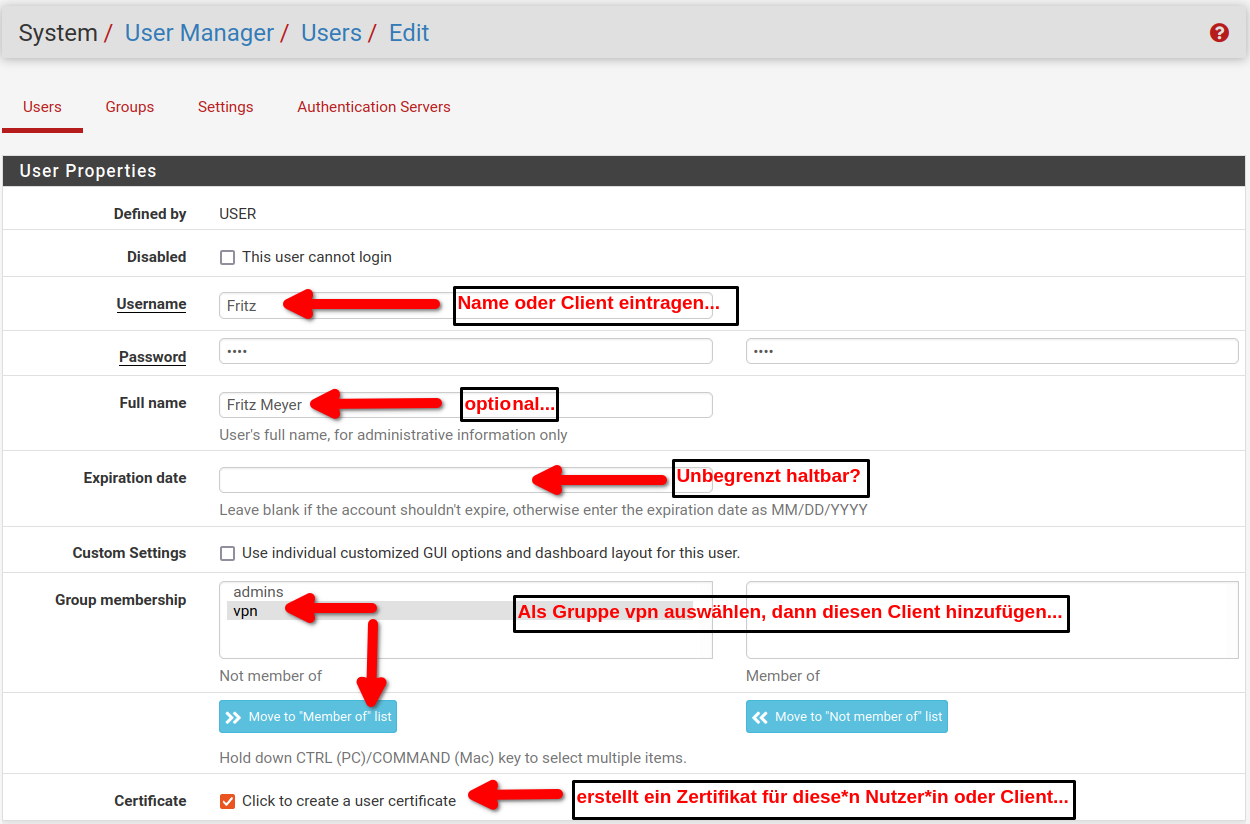Viewport: 1250px width, 824px height.
Task: Click the password confirmation field
Action: (992, 351)
